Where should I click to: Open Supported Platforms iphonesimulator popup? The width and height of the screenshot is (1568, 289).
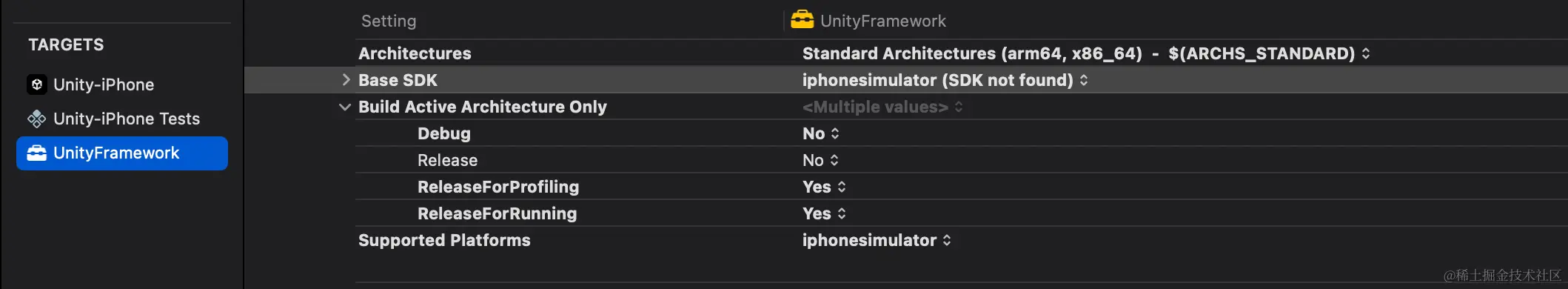point(877,240)
